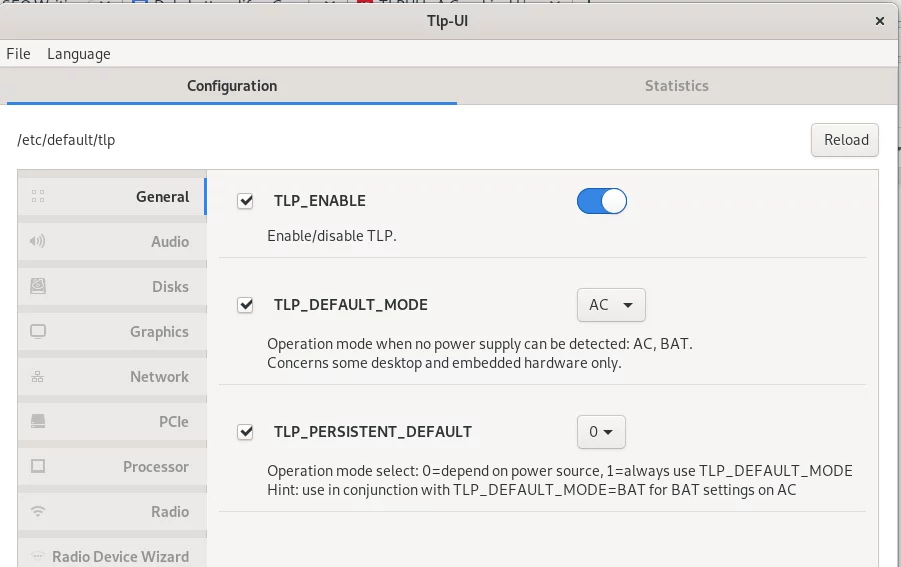
Task: Click the PCIe card icon in sidebar
Action: [x=38, y=421]
